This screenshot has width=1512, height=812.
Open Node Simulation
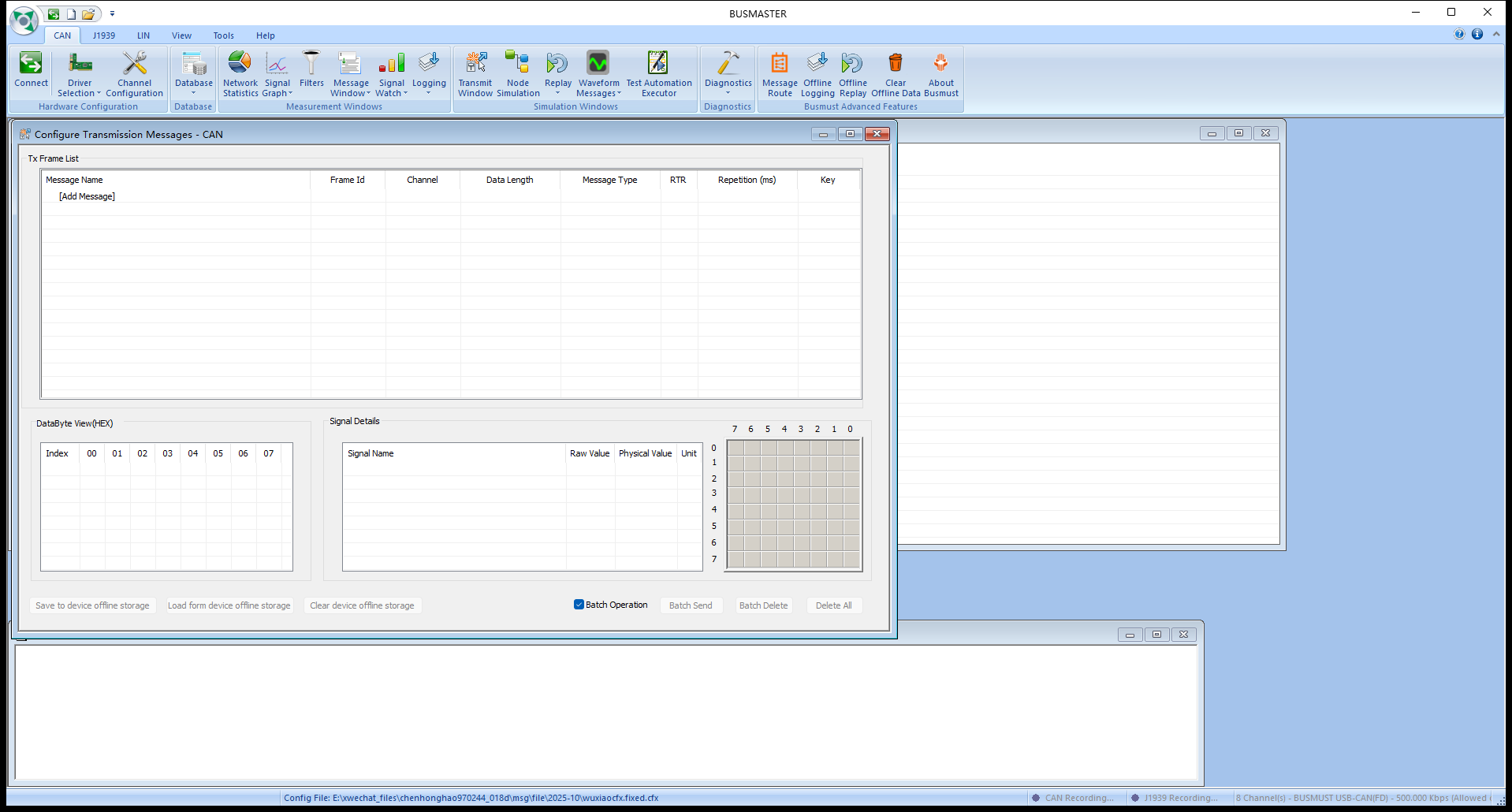(x=518, y=73)
